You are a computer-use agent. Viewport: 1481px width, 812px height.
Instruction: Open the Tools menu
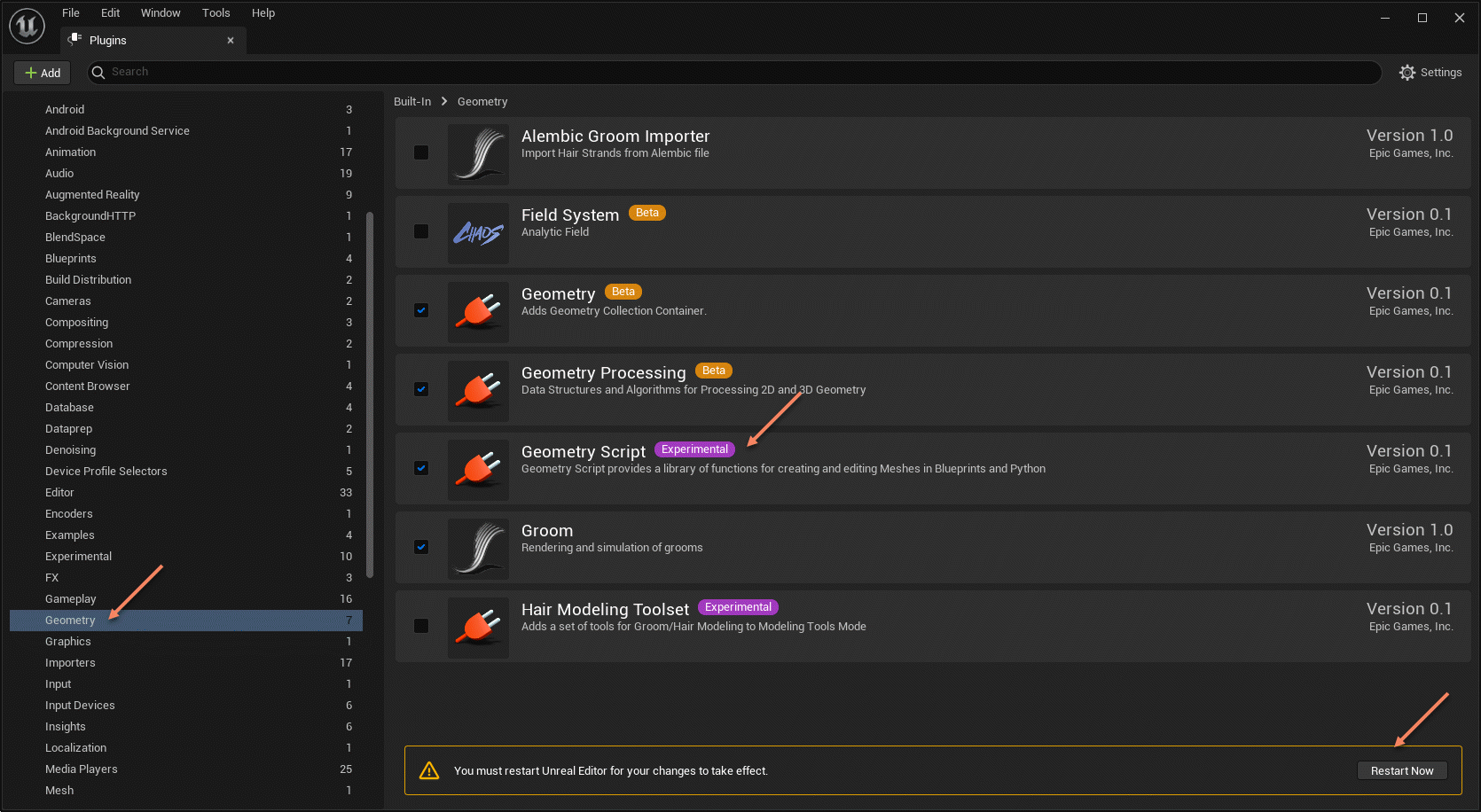215,13
